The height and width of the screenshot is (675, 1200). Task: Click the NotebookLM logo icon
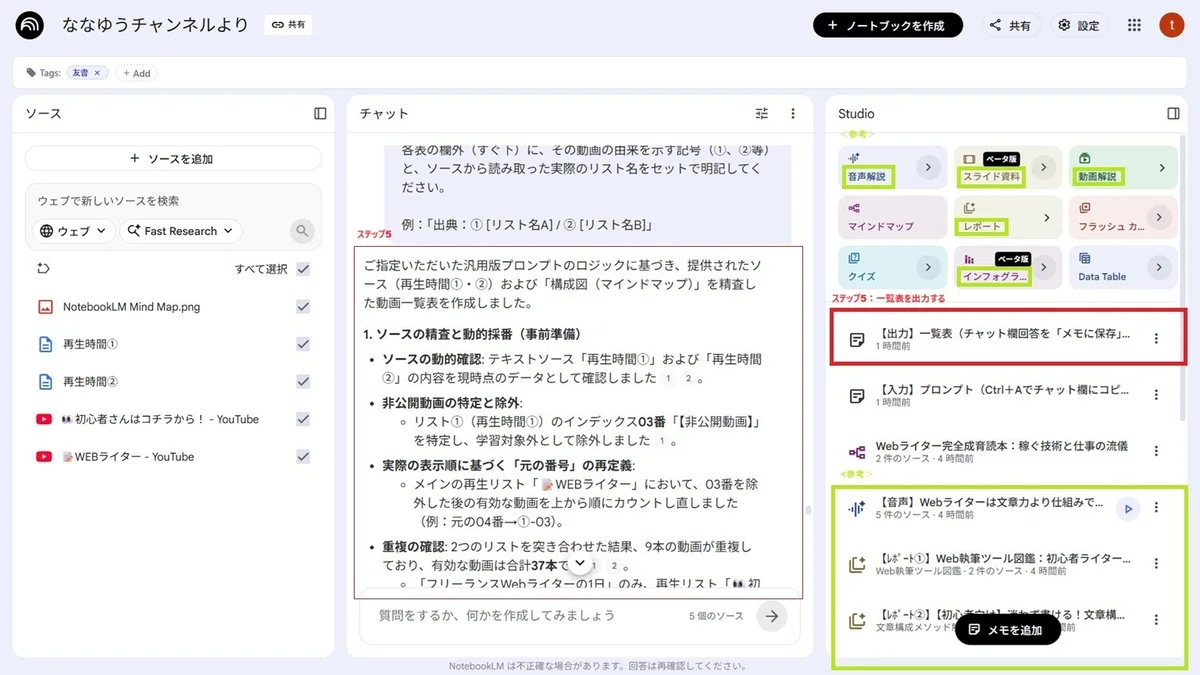30,25
